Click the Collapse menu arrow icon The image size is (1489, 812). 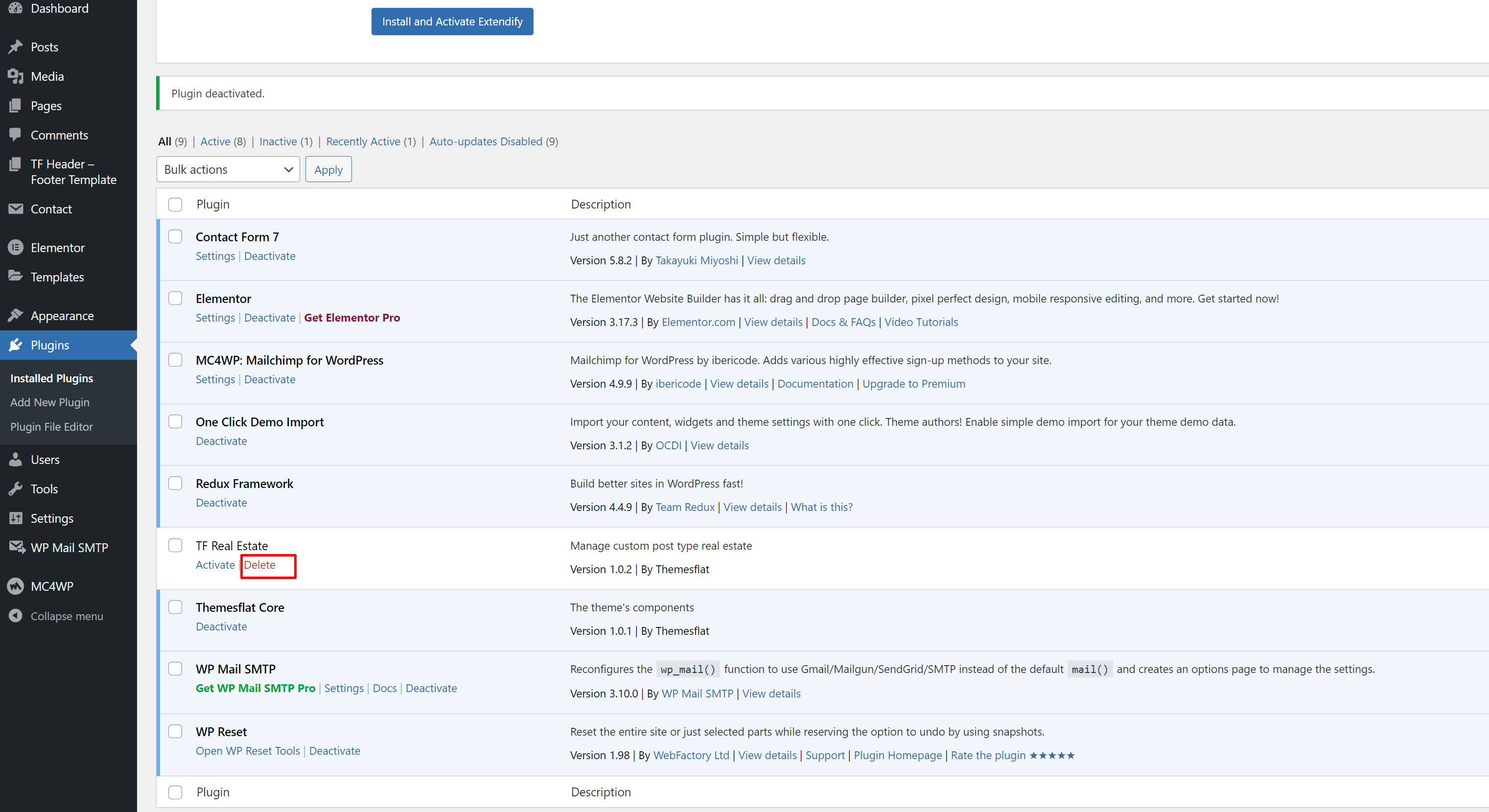coord(16,616)
